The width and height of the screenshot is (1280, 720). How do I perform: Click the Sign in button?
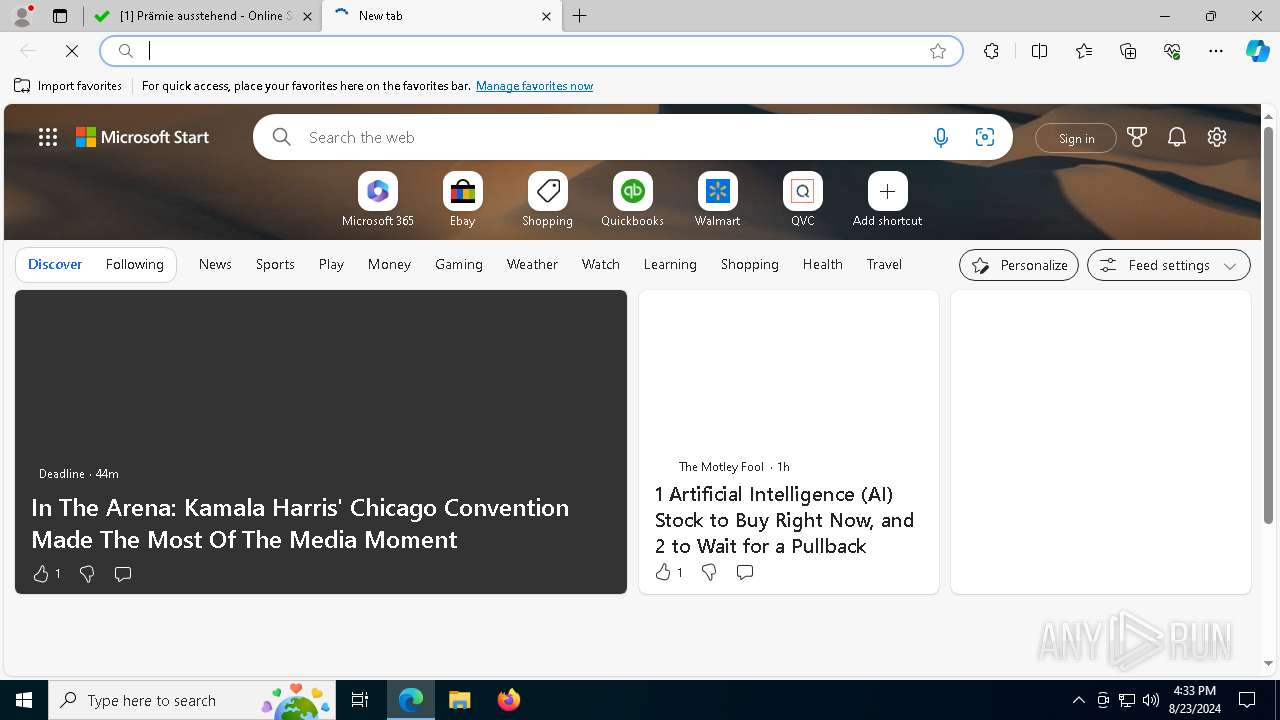point(1076,138)
